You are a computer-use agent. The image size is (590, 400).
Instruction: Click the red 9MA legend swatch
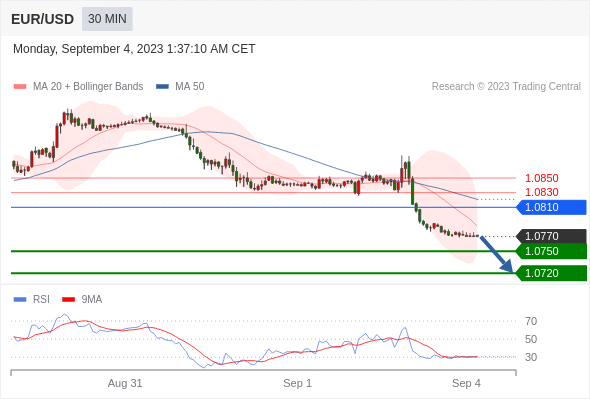68,300
